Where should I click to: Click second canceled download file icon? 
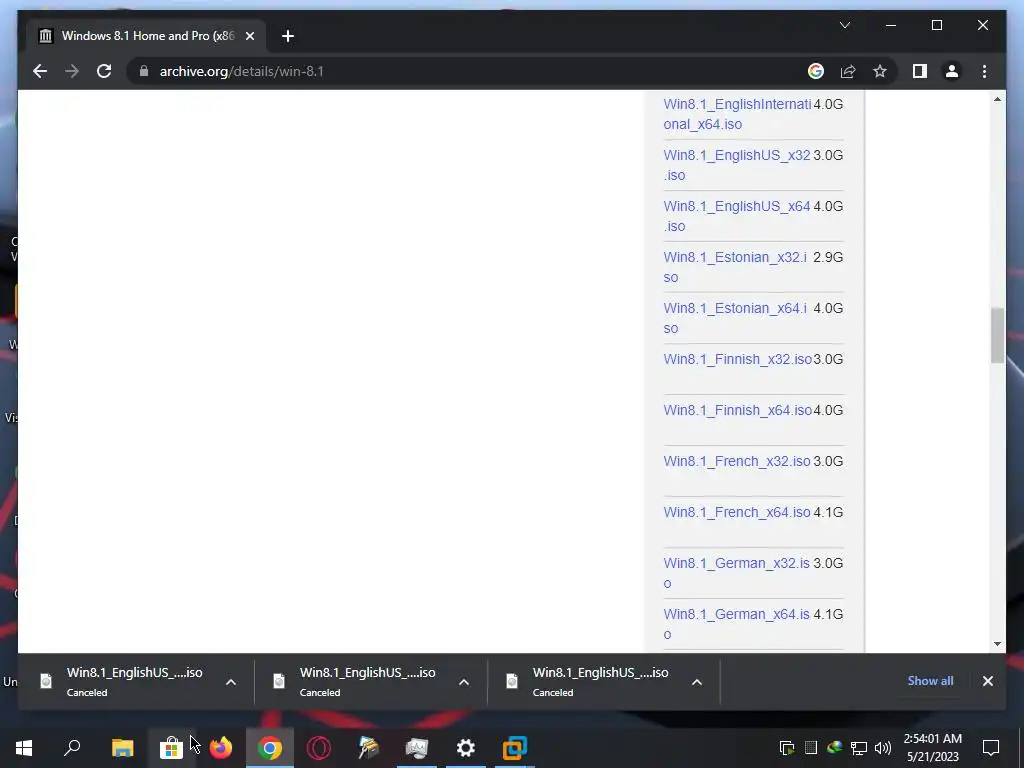tap(279, 681)
